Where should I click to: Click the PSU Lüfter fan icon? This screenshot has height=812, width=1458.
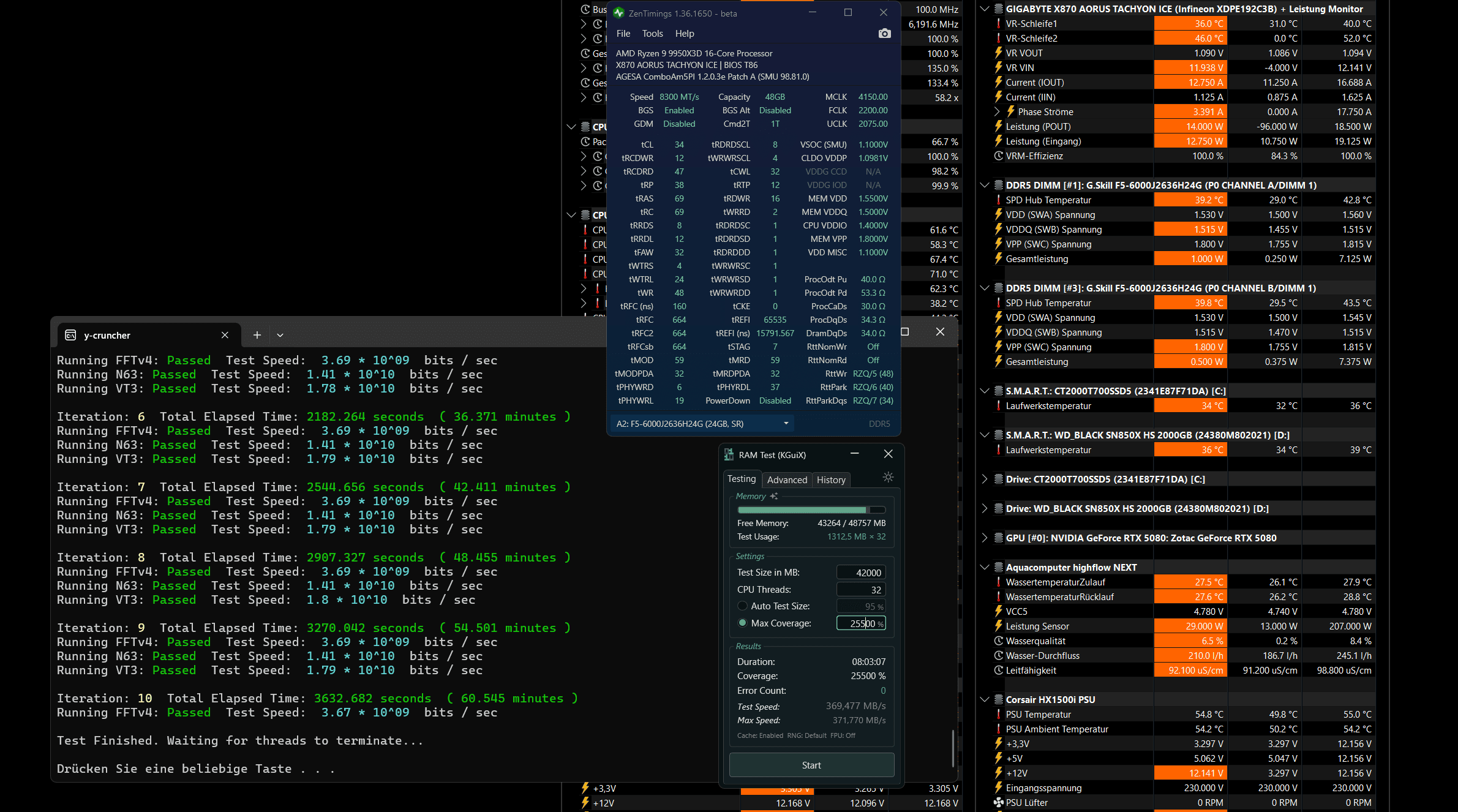pos(998,802)
